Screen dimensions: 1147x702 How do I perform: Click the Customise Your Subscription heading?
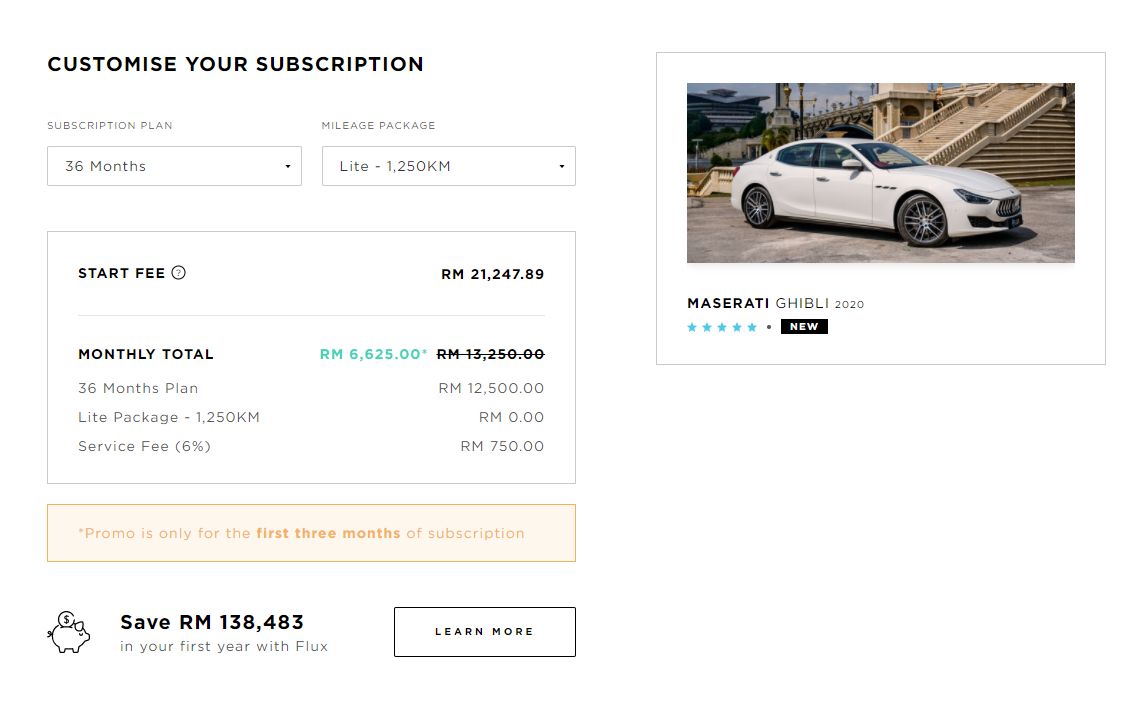(235, 64)
